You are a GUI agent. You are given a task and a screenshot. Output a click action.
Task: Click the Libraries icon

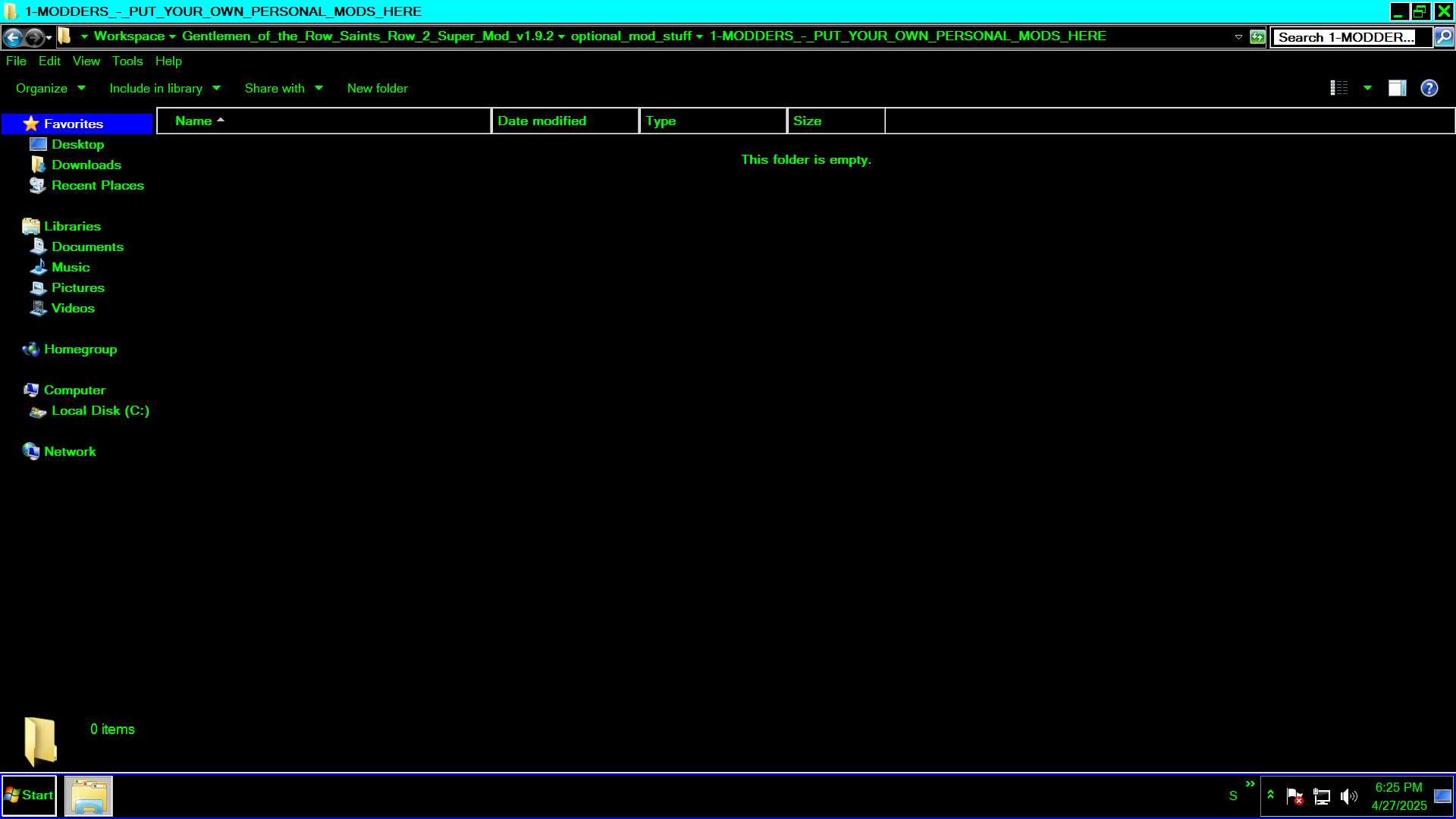[x=31, y=226]
